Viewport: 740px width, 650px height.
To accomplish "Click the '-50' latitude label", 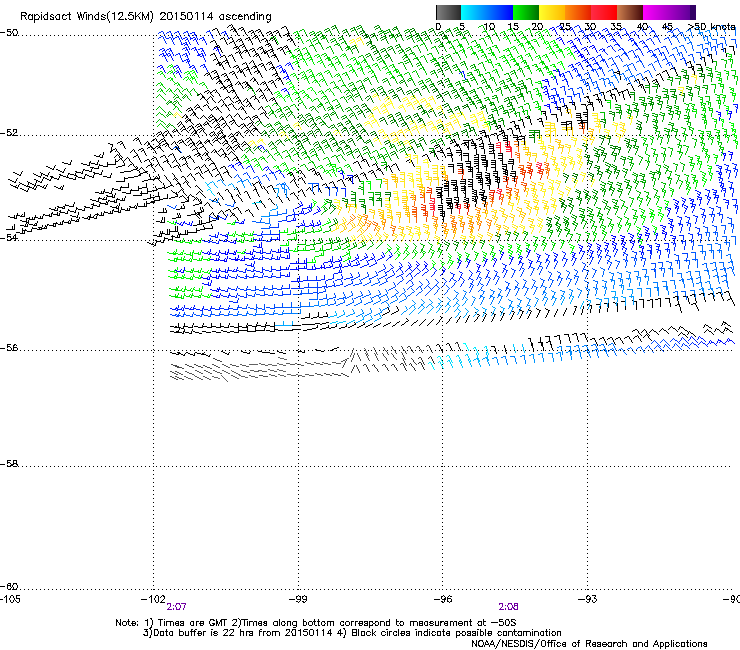I will click(9, 33).
